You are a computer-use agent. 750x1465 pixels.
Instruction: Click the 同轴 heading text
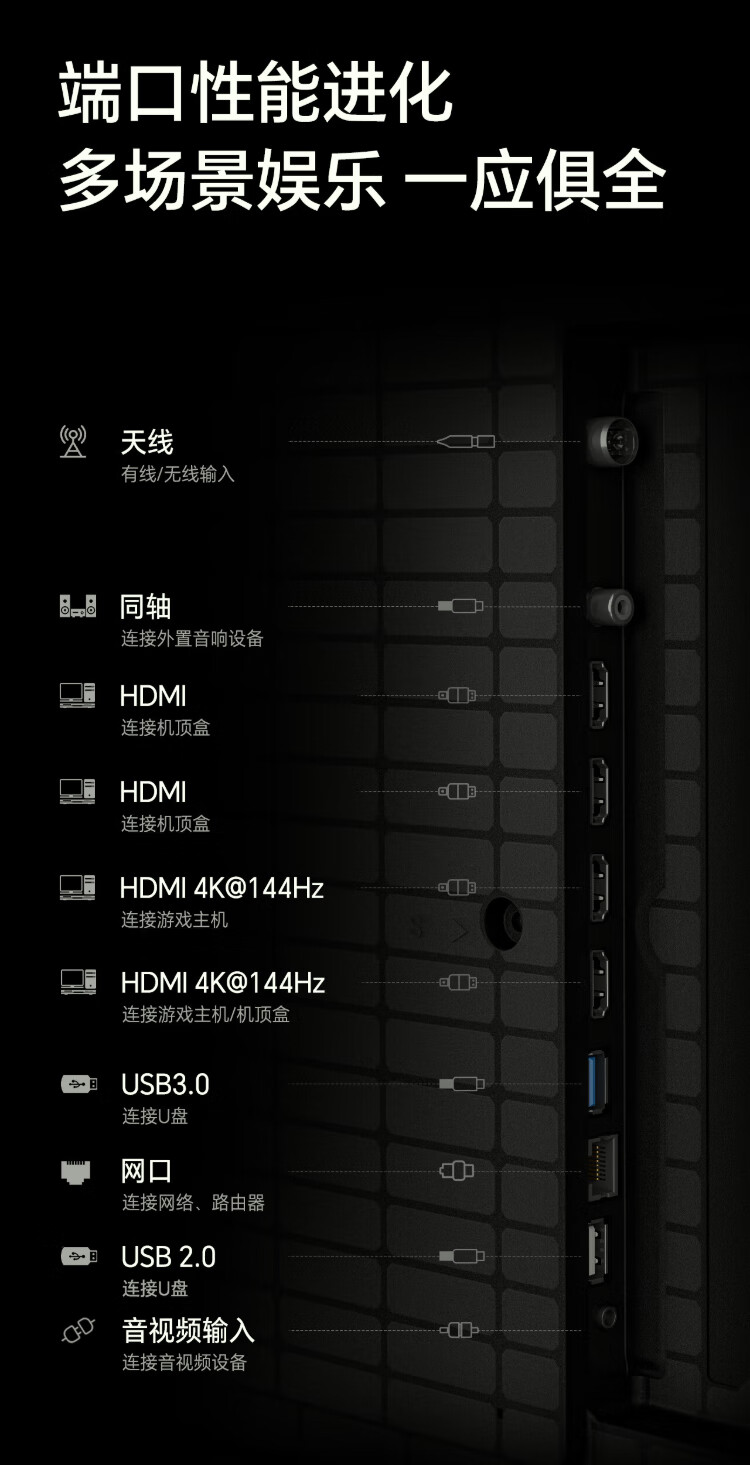146,606
